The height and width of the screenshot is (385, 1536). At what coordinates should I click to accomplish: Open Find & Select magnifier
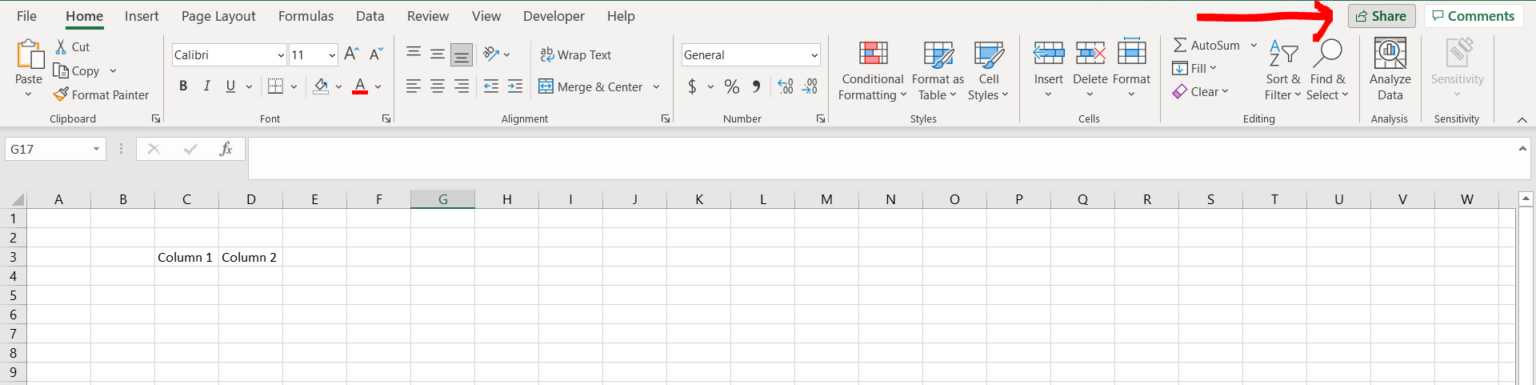tap(1328, 71)
